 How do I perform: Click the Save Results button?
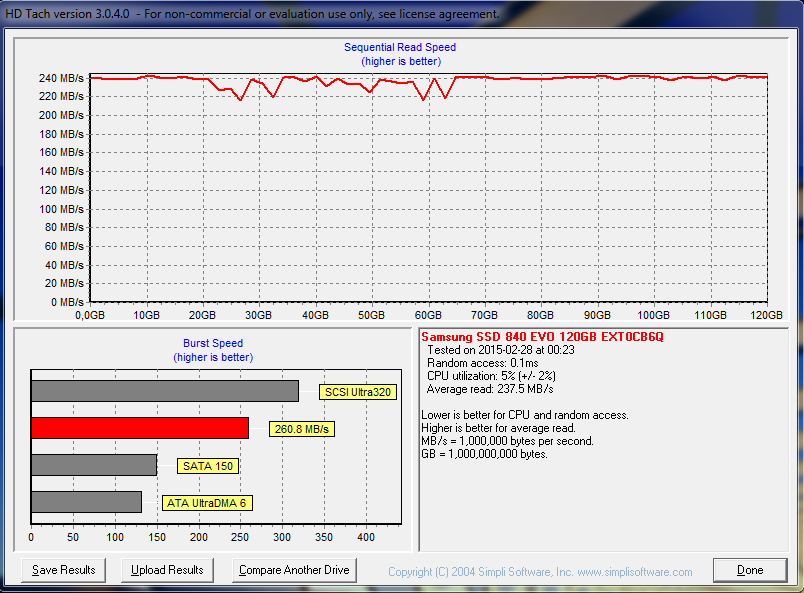(64, 570)
